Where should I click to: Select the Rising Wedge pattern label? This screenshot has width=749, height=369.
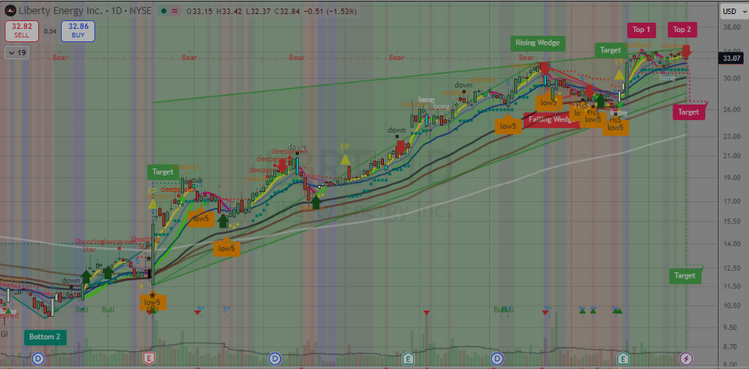click(x=538, y=43)
